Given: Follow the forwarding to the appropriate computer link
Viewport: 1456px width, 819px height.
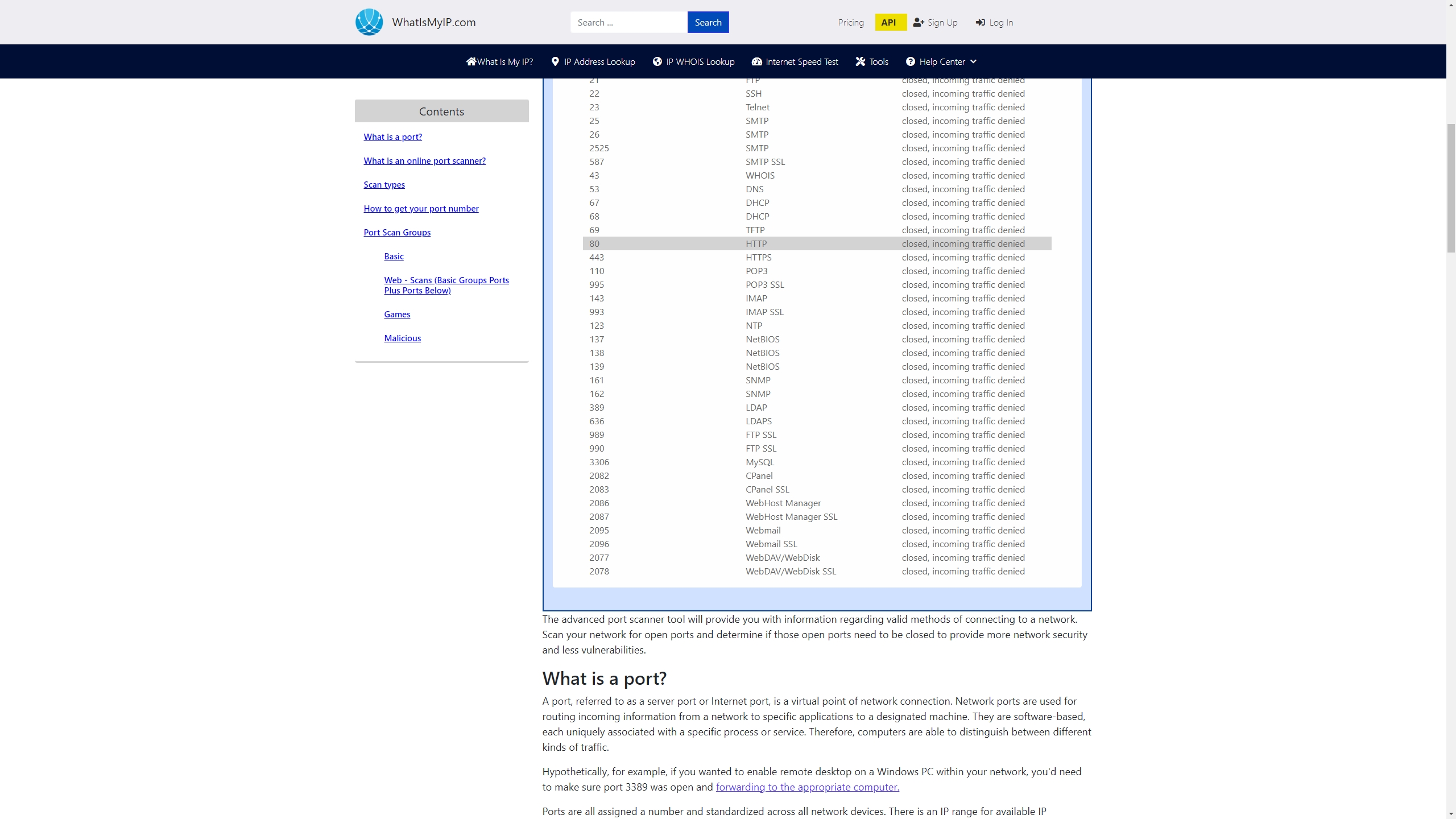Looking at the screenshot, I should 807,787.
